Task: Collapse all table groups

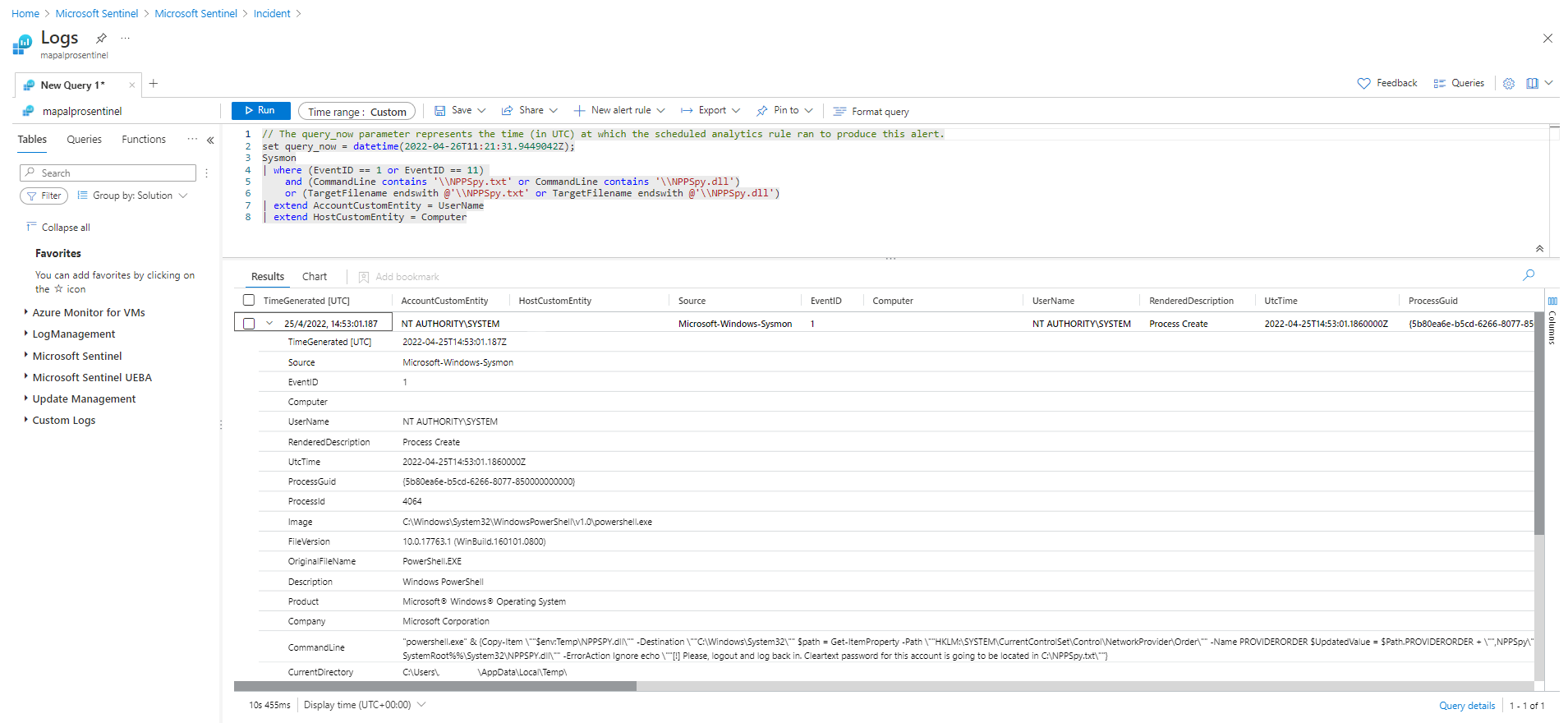Action: pos(58,228)
